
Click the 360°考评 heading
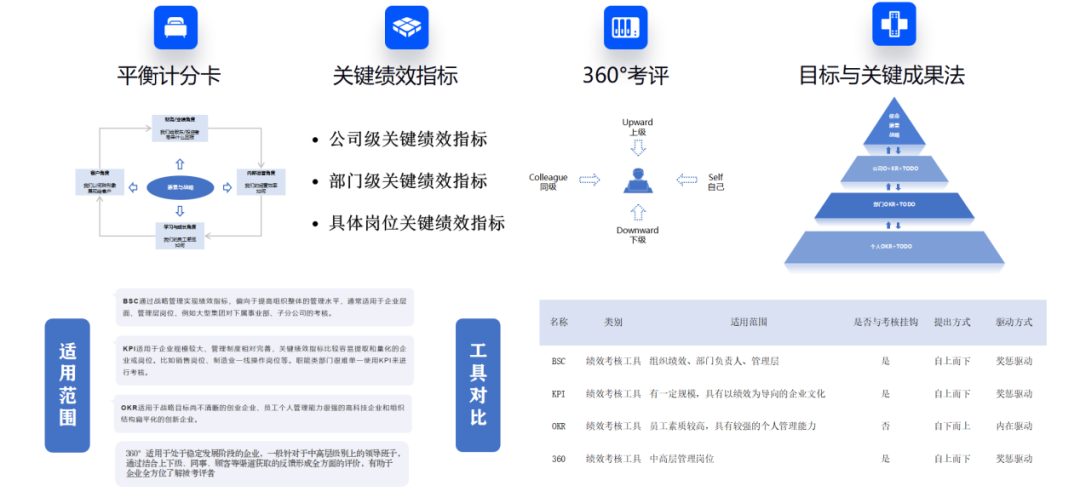pyautogui.click(x=625, y=75)
